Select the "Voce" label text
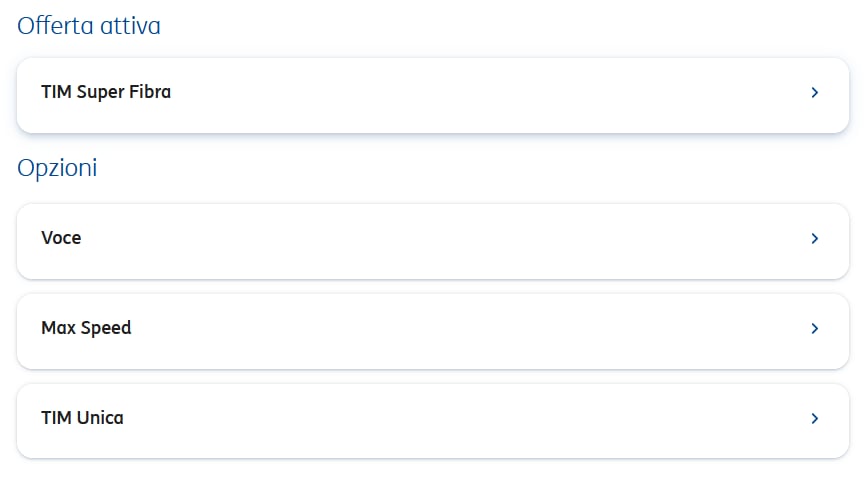The height and width of the screenshot is (481, 866). [61, 238]
